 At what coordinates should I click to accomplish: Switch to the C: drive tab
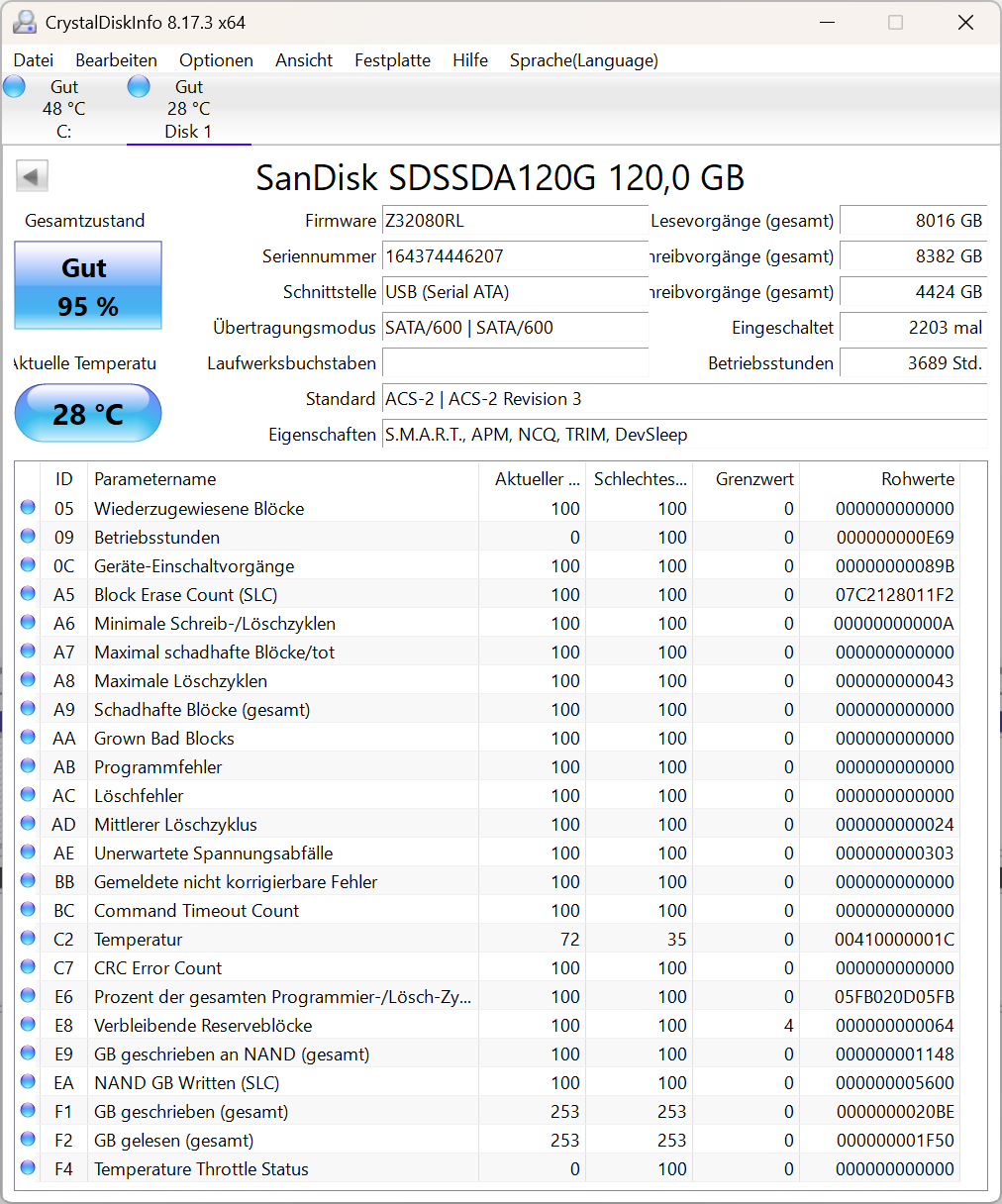[x=63, y=109]
